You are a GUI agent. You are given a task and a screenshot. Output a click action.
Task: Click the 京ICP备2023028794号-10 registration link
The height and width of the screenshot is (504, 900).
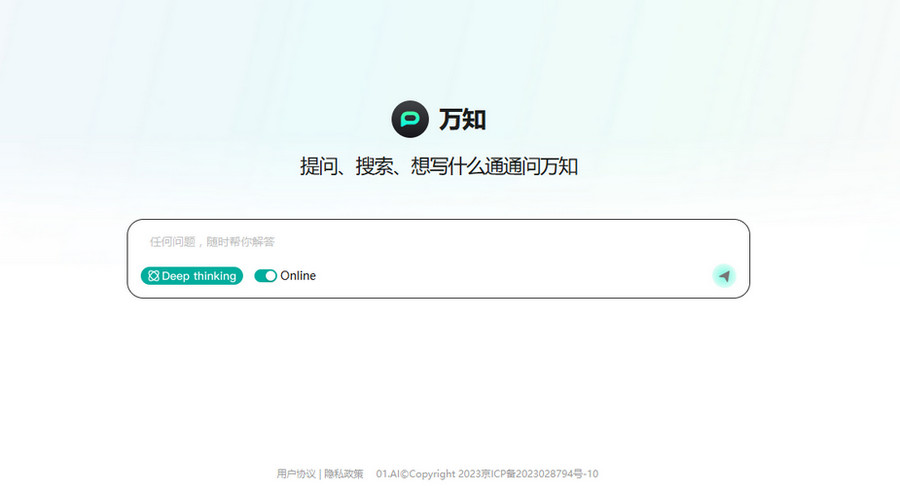click(x=539, y=474)
